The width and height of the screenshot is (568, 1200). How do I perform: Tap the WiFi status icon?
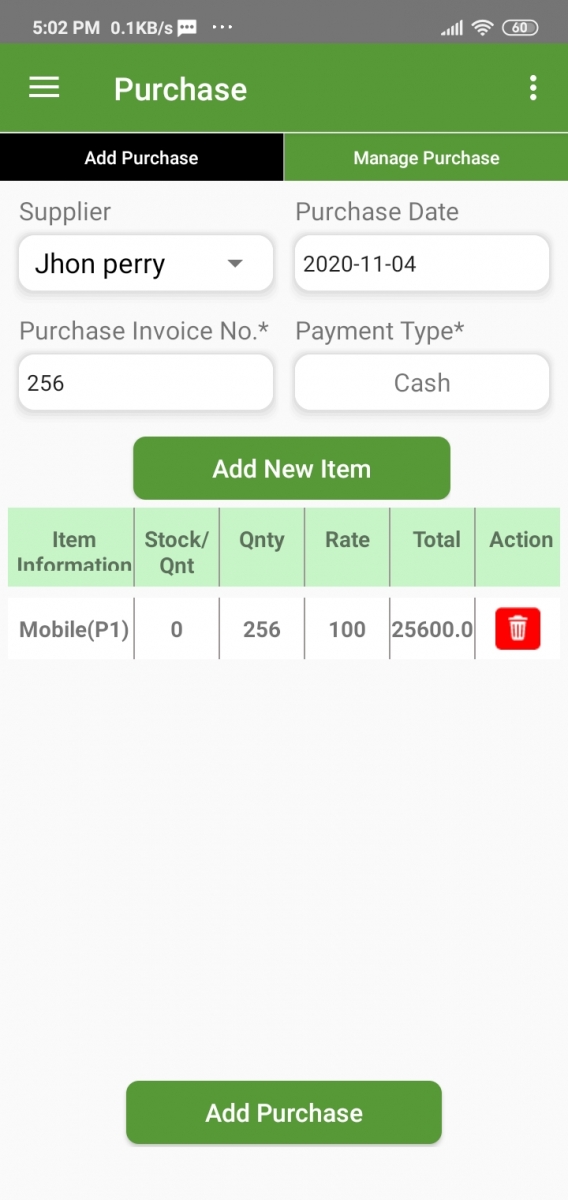click(x=484, y=28)
